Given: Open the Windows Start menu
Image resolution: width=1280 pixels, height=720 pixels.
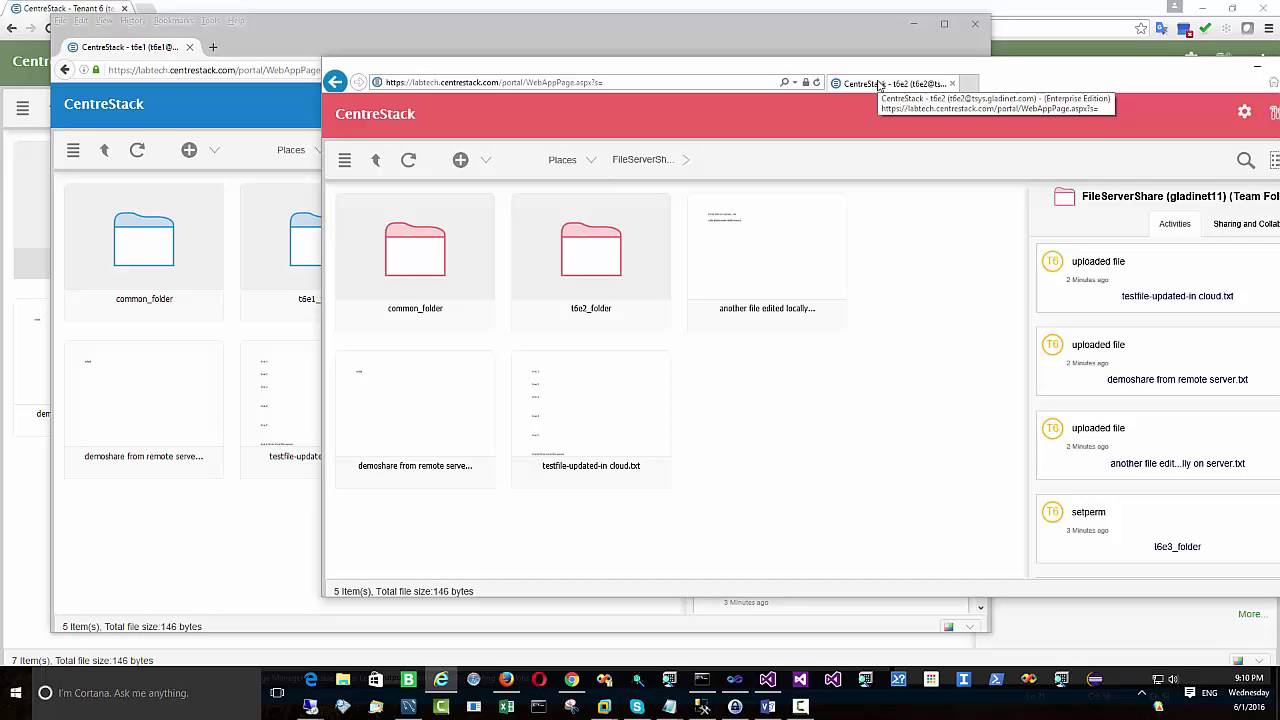Looking at the screenshot, I should [16, 692].
